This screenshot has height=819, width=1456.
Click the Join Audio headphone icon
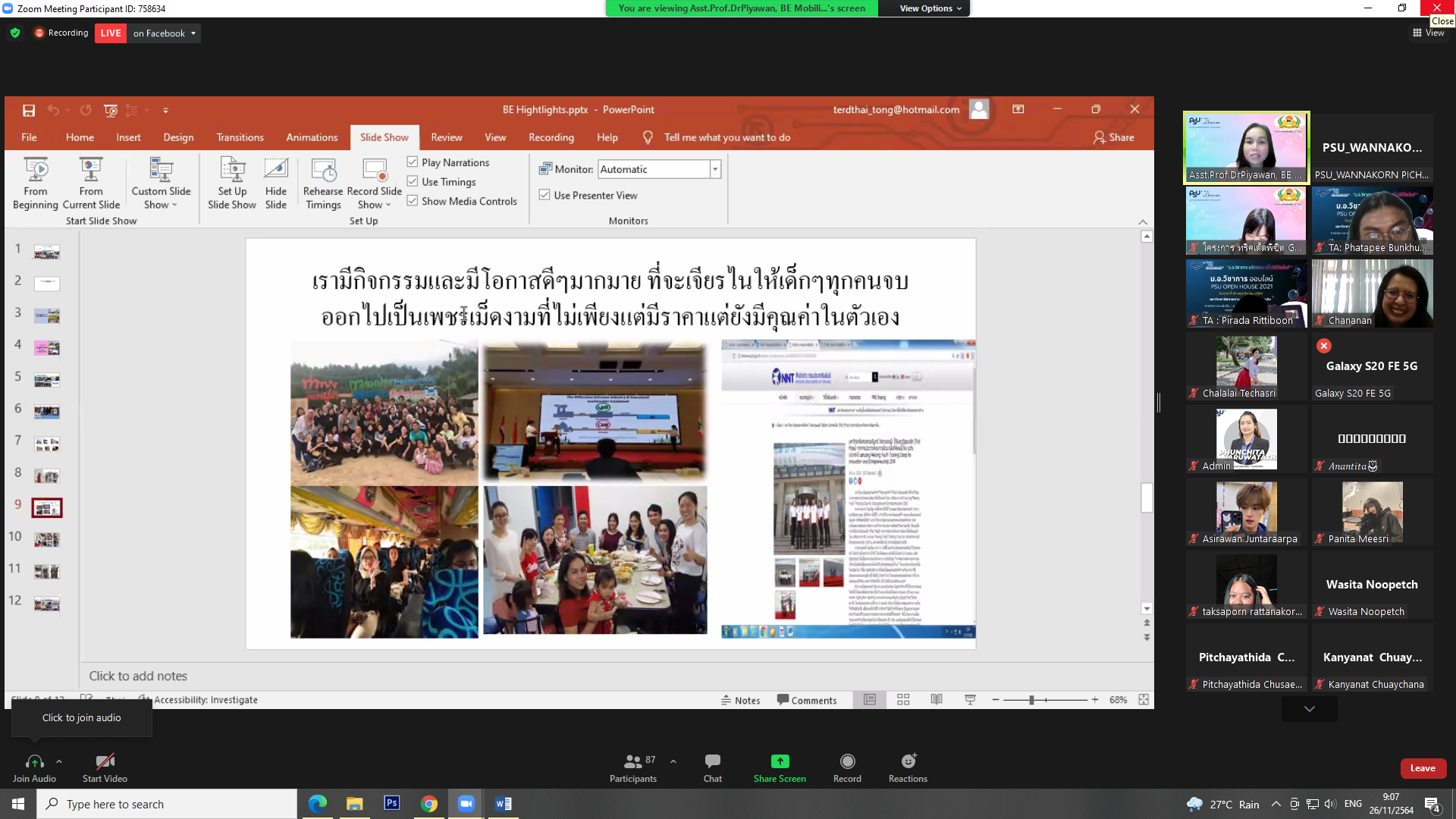click(x=34, y=761)
